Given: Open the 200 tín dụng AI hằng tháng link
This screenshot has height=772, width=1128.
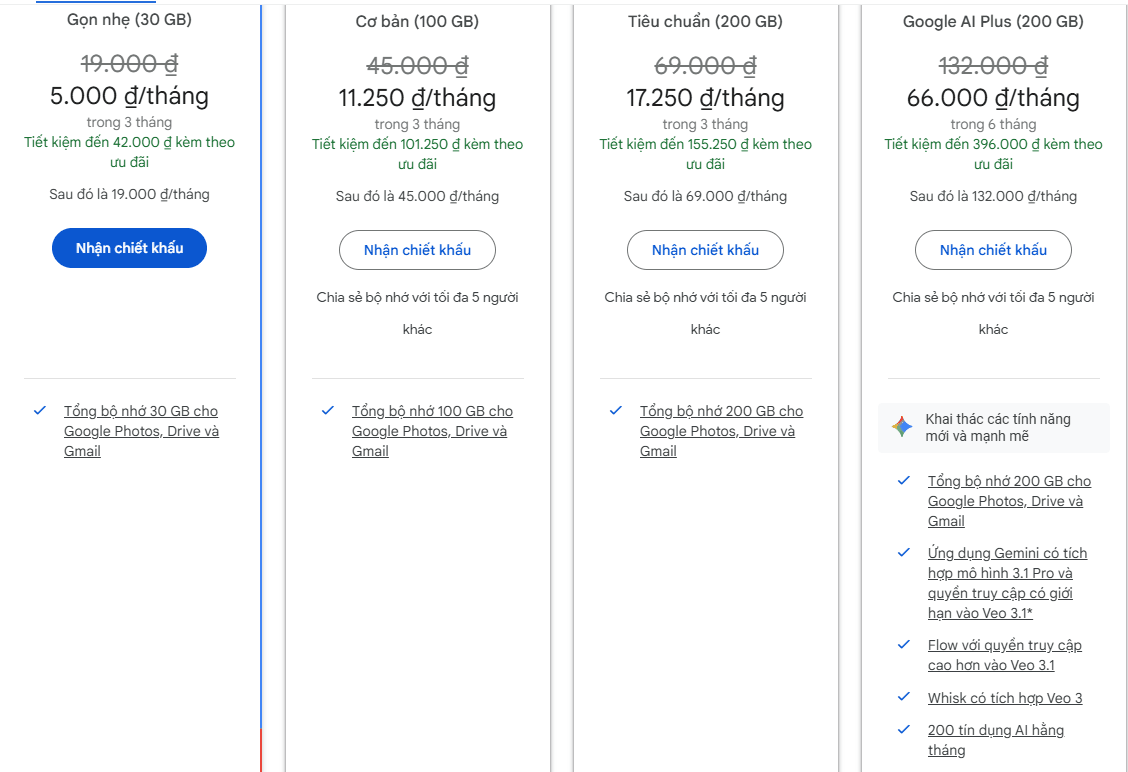Looking at the screenshot, I should 995,740.
